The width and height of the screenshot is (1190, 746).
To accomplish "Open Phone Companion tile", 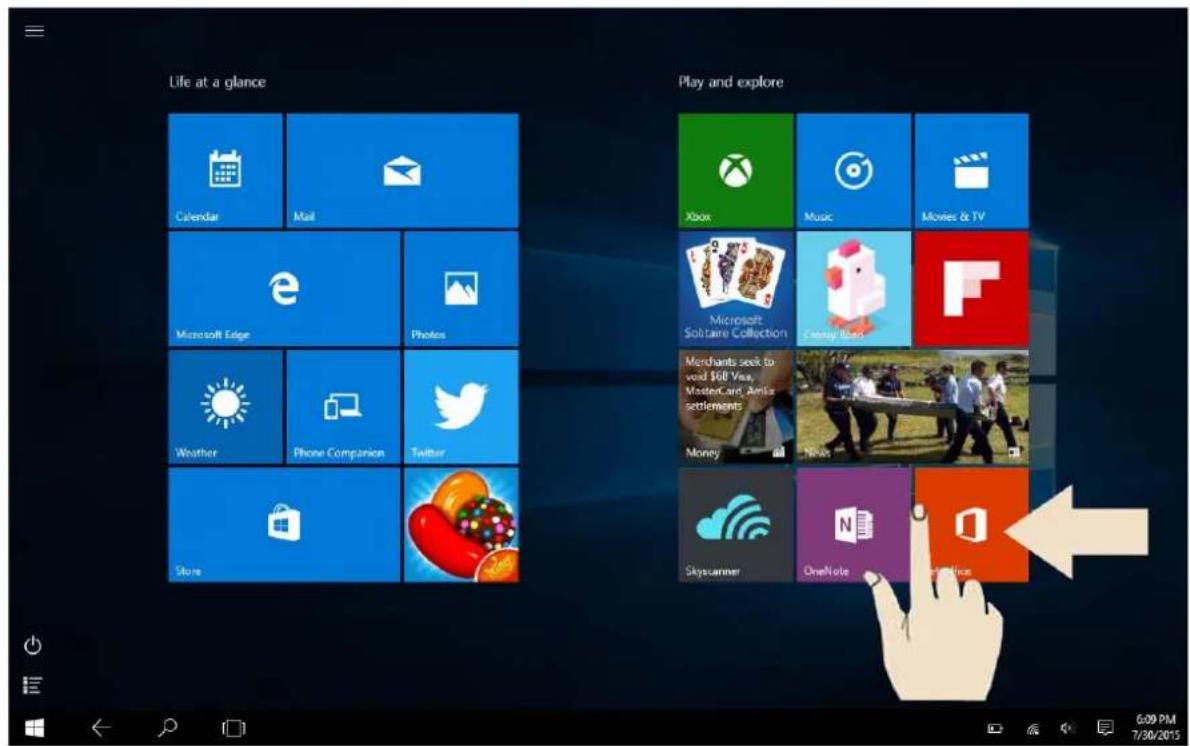I will coord(343,407).
